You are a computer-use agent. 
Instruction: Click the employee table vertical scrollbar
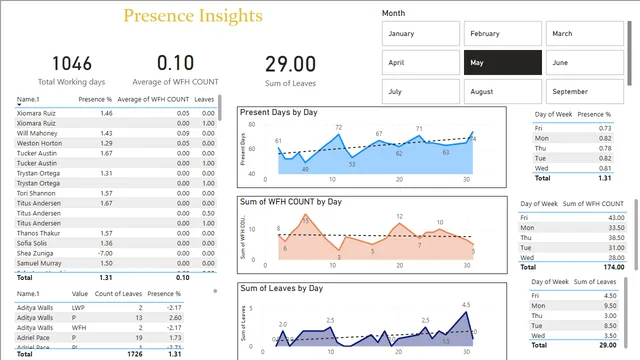click(x=220, y=107)
